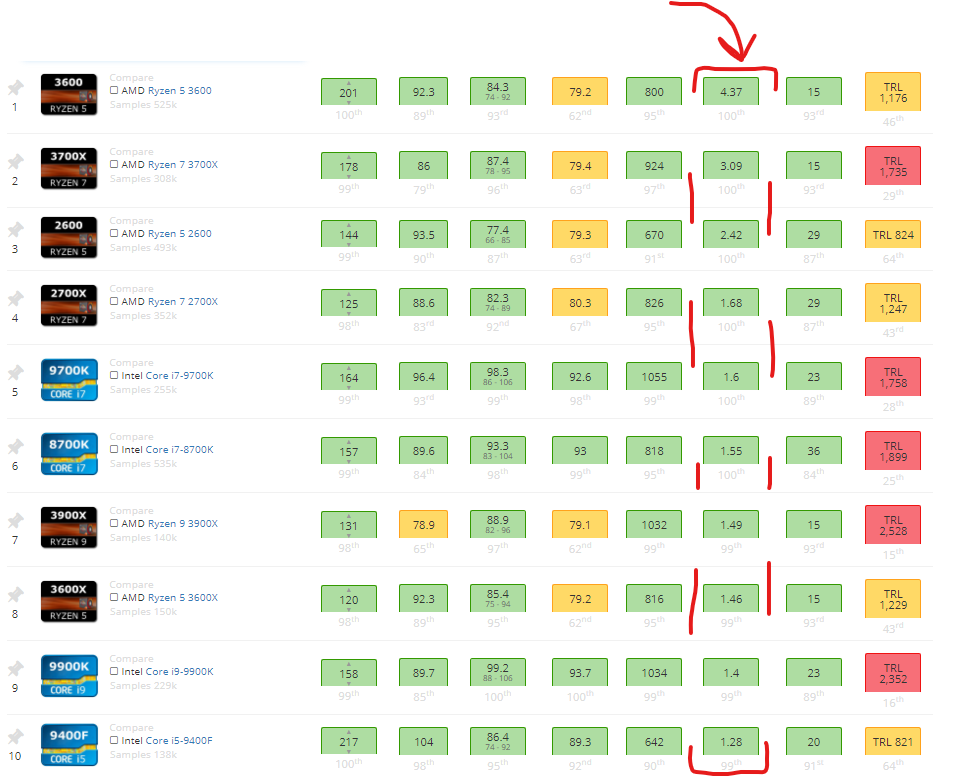Click Samples 525k text under Ryzen 5 3600

pos(144,105)
